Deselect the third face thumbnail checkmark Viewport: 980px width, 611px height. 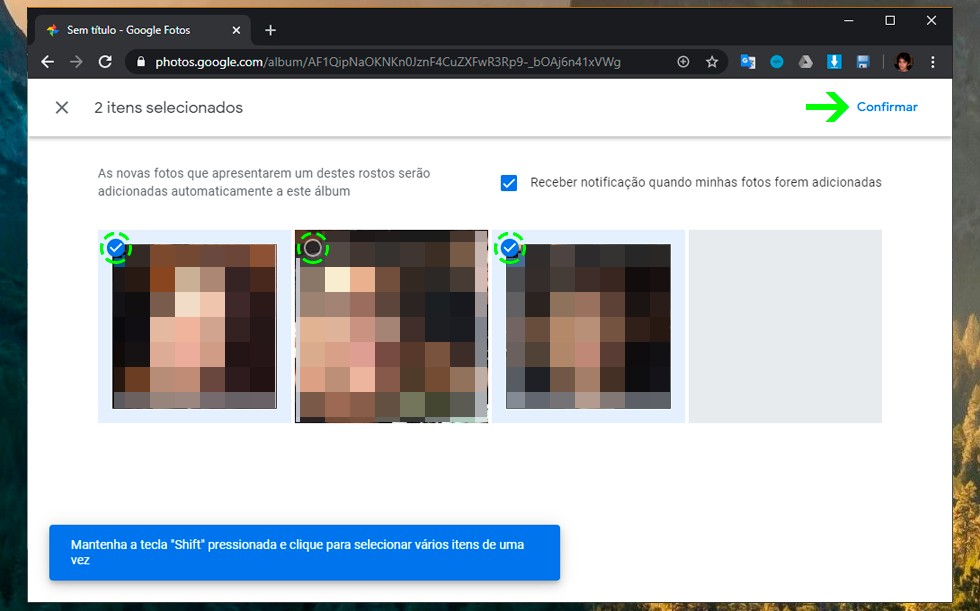pos(510,247)
